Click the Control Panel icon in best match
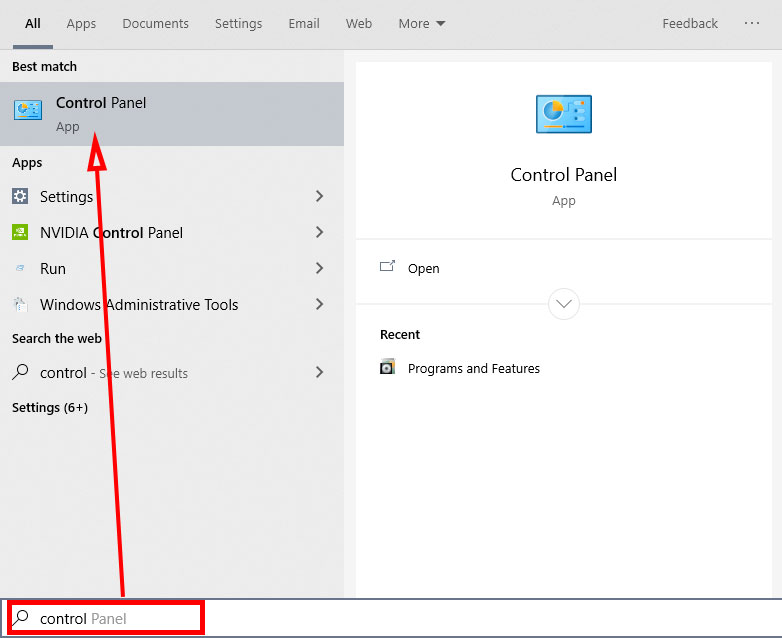This screenshot has height=638, width=782. (27, 110)
